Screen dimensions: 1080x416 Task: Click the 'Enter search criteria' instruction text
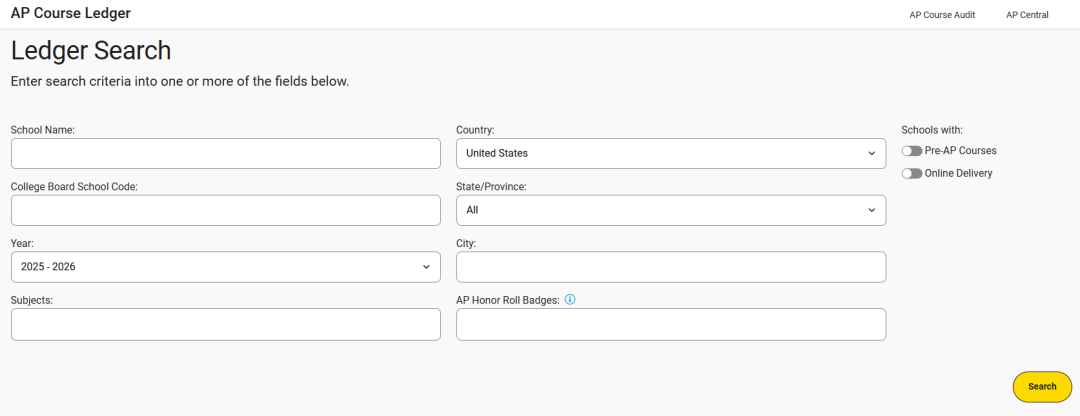click(180, 82)
